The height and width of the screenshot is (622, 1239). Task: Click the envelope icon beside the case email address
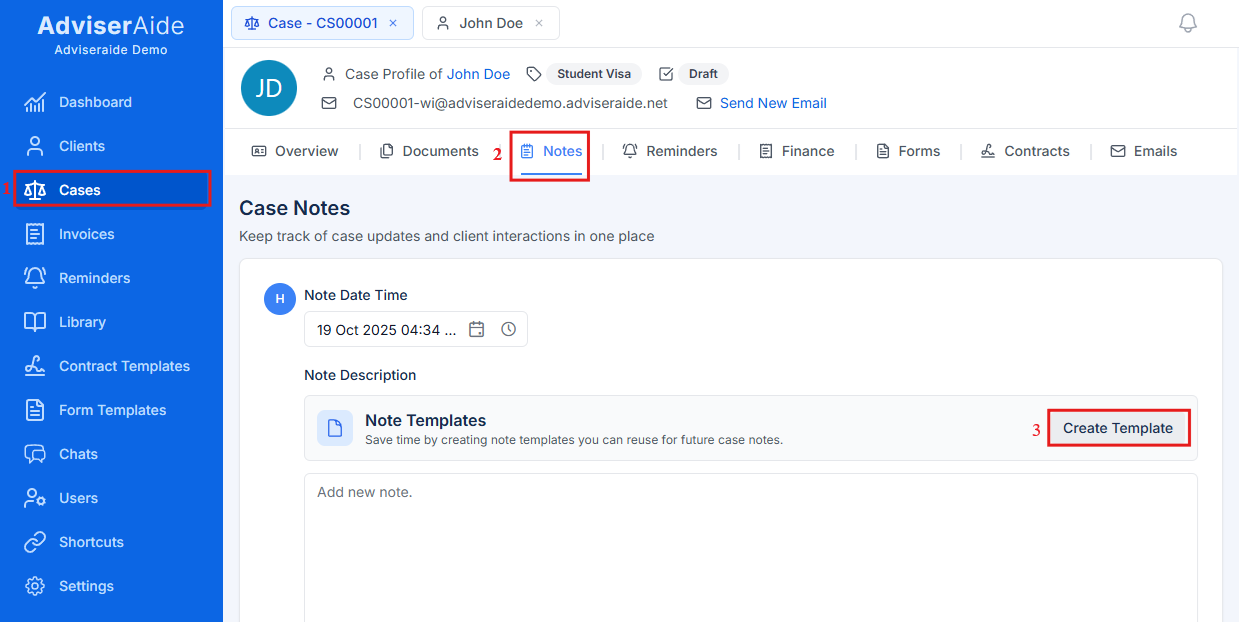(328, 103)
